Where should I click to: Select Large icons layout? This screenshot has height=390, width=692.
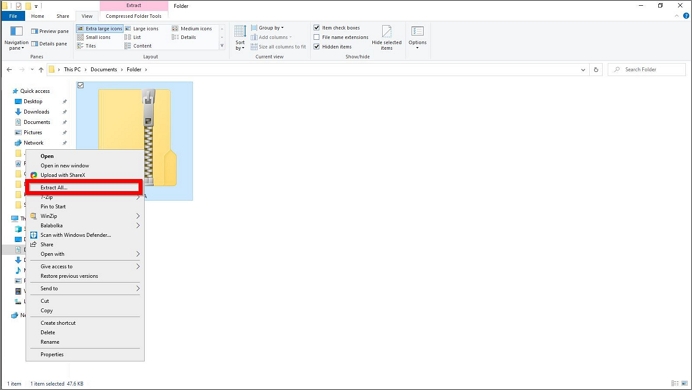(x=142, y=29)
